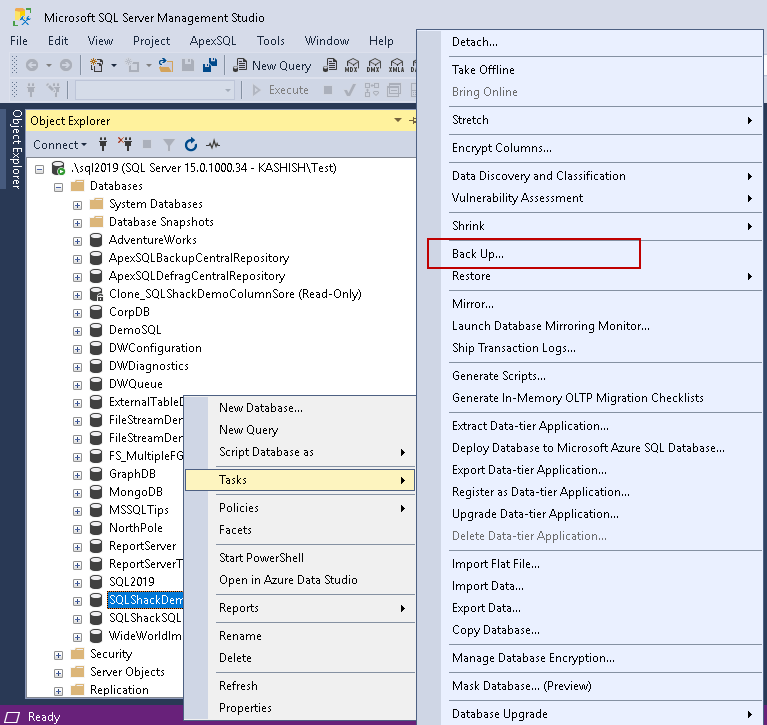Open the Connect dropdown in Object Explorer
Screen dimensions: 767x725
[x=60, y=145]
